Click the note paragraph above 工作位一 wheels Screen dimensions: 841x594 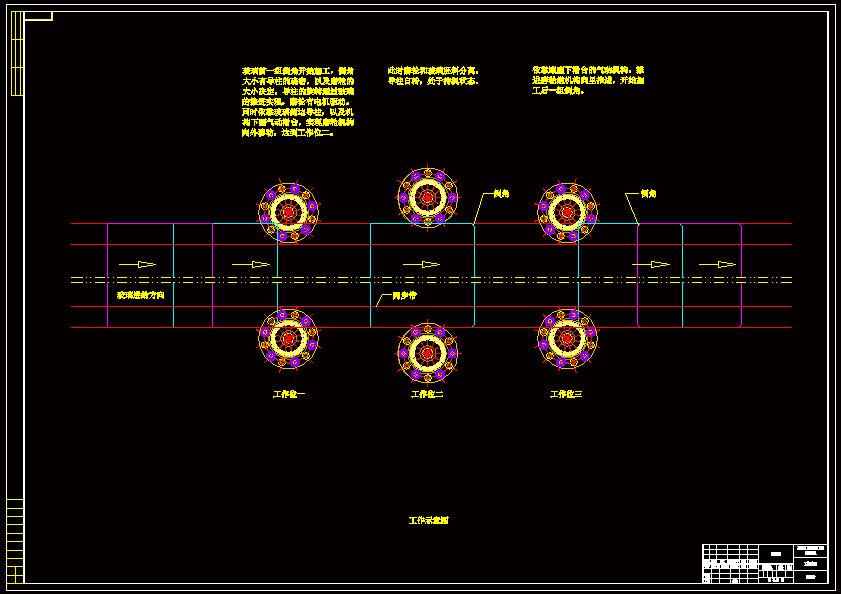(298, 101)
